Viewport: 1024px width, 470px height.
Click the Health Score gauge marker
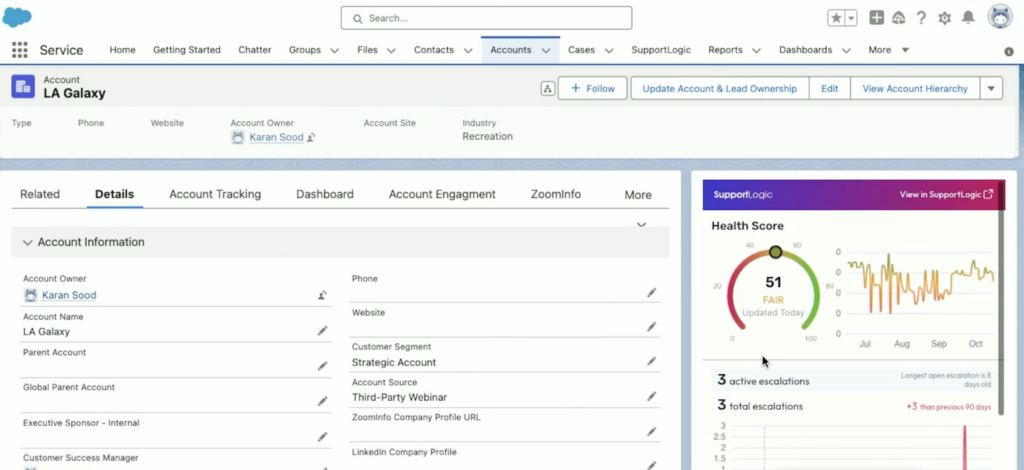(775, 252)
